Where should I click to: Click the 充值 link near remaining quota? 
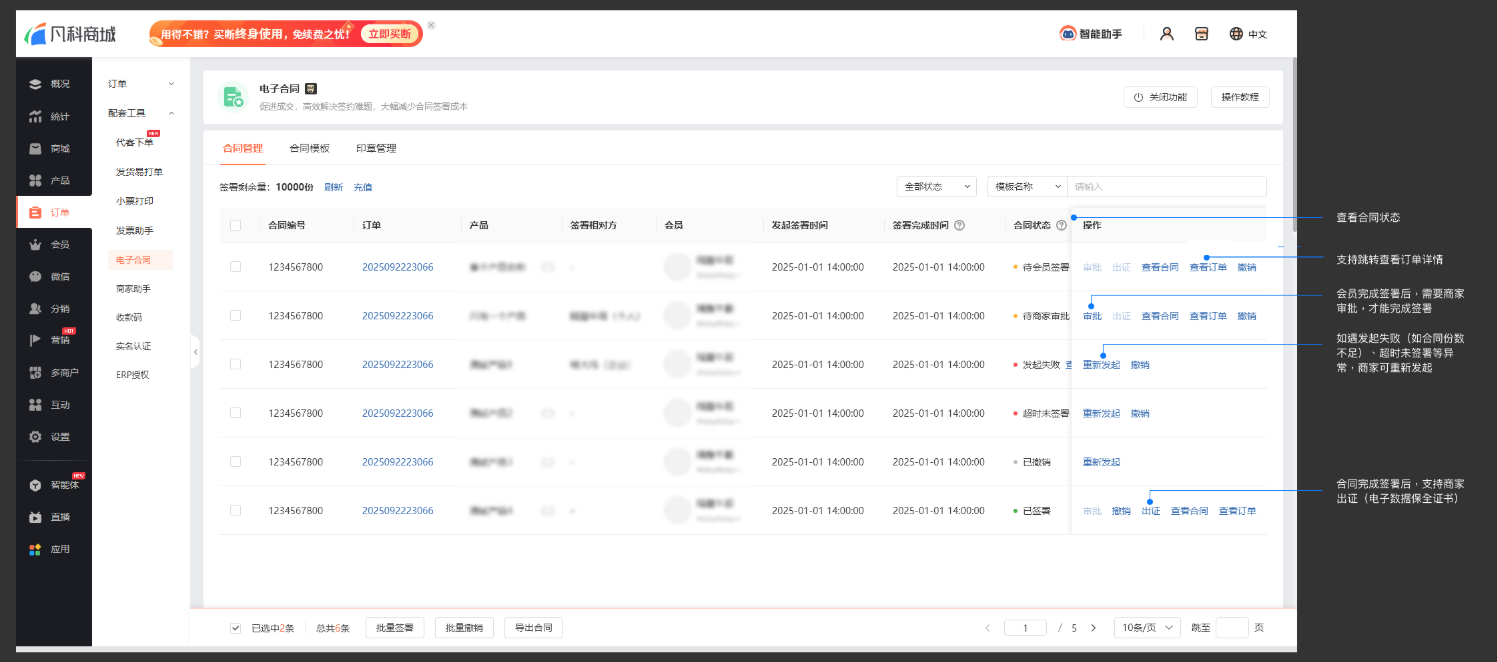point(362,187)
